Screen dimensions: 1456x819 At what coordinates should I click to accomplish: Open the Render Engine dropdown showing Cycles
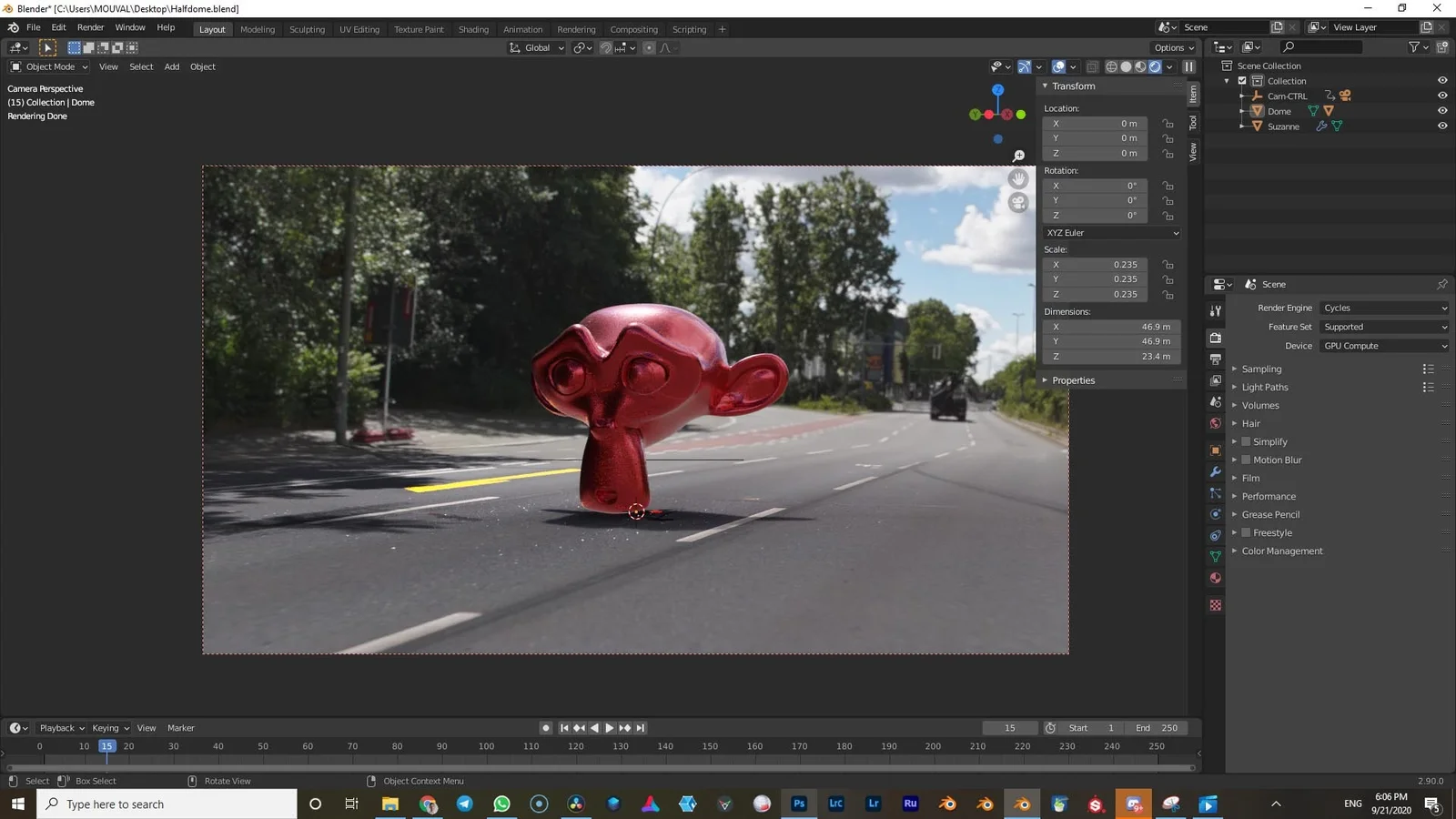[1383, 308]
